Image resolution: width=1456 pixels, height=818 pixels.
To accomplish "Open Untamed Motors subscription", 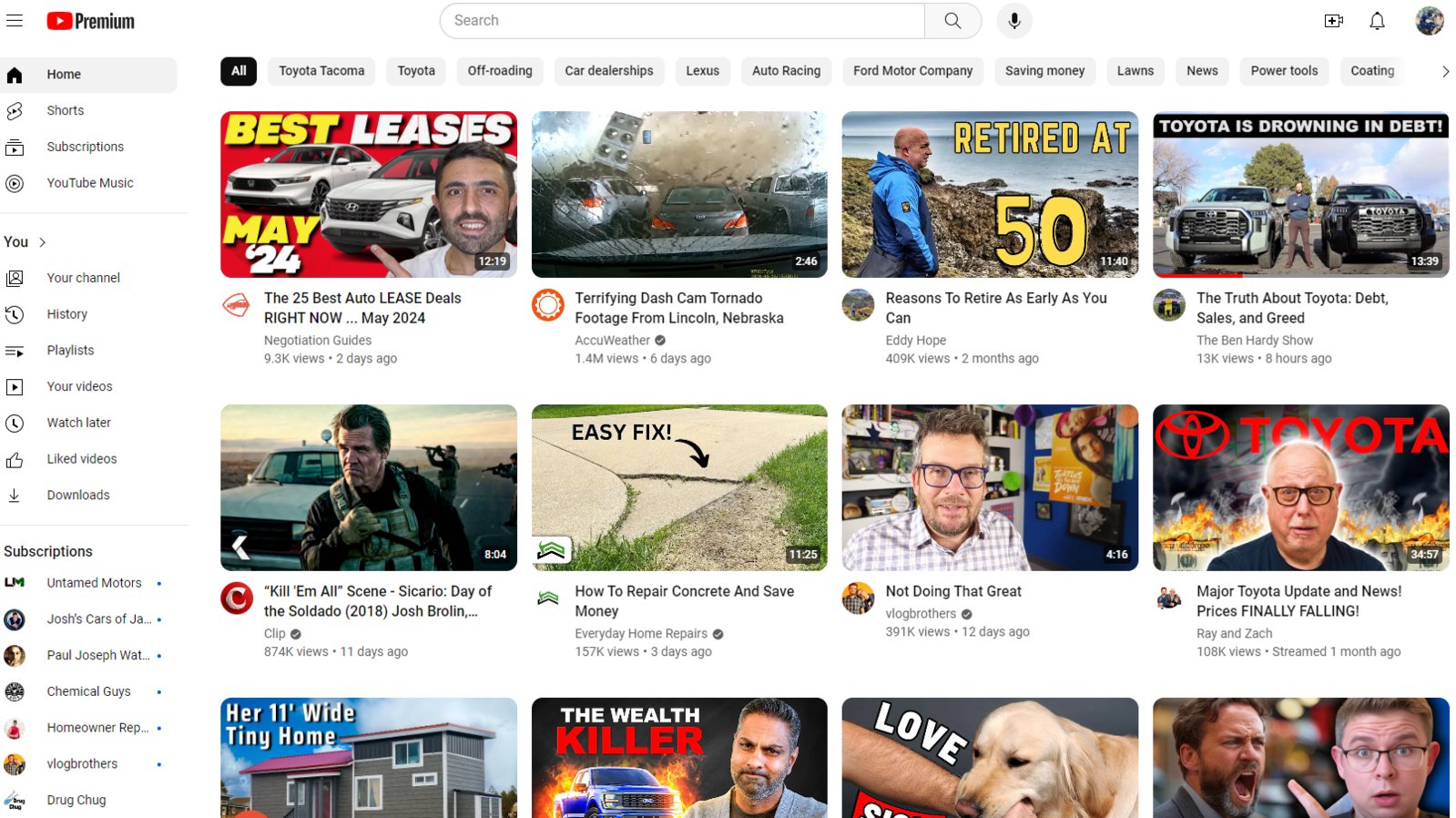I will (87, 583).
